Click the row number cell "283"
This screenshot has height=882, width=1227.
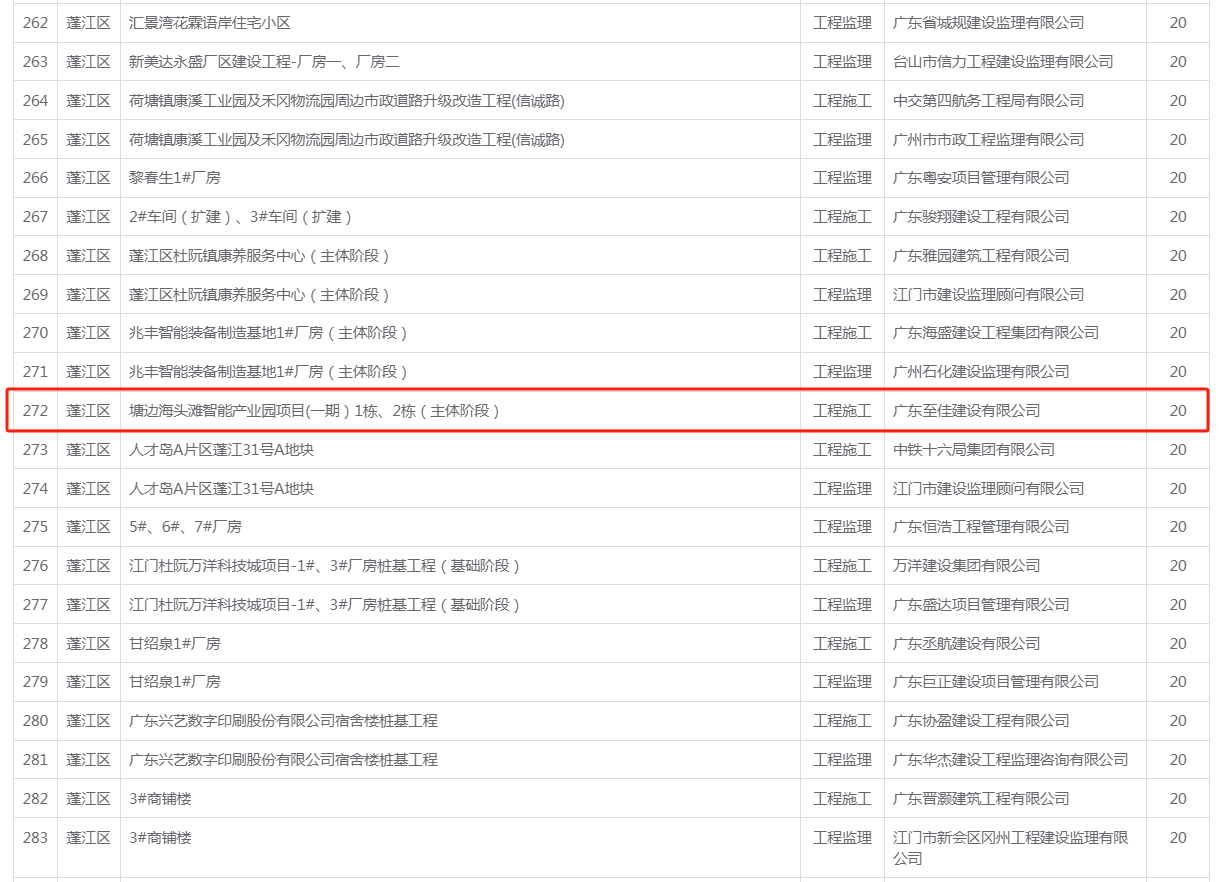click(x=35, y=837)
